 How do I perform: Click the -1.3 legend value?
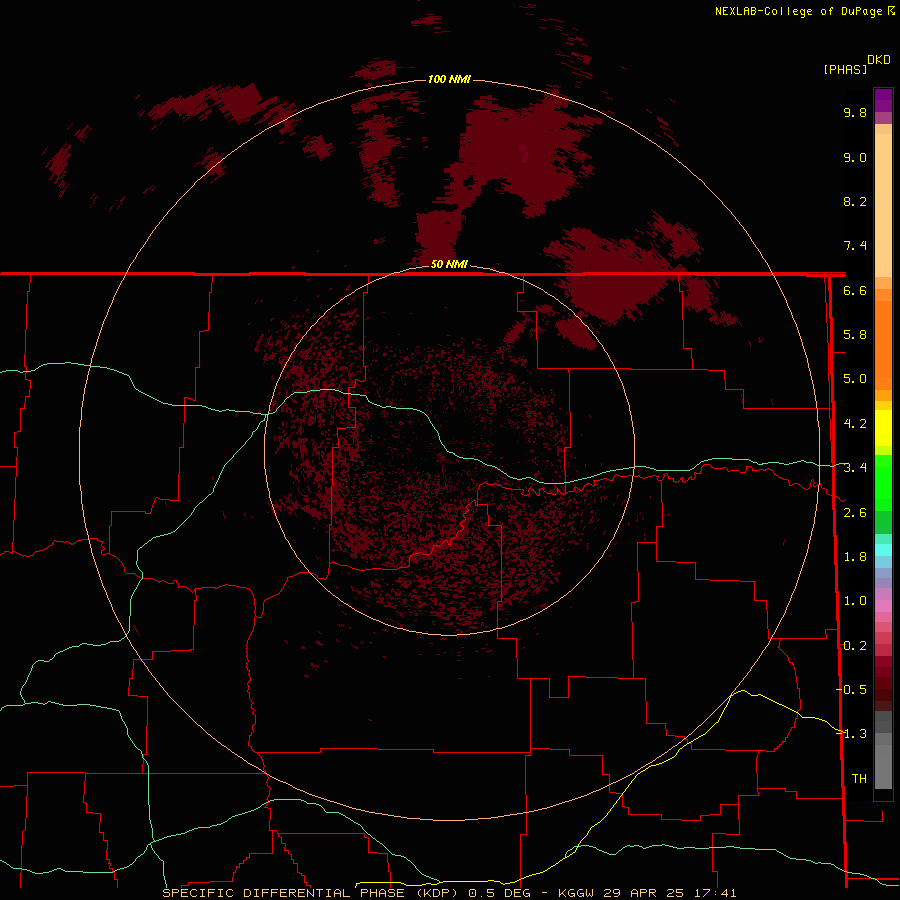point(851,734)
